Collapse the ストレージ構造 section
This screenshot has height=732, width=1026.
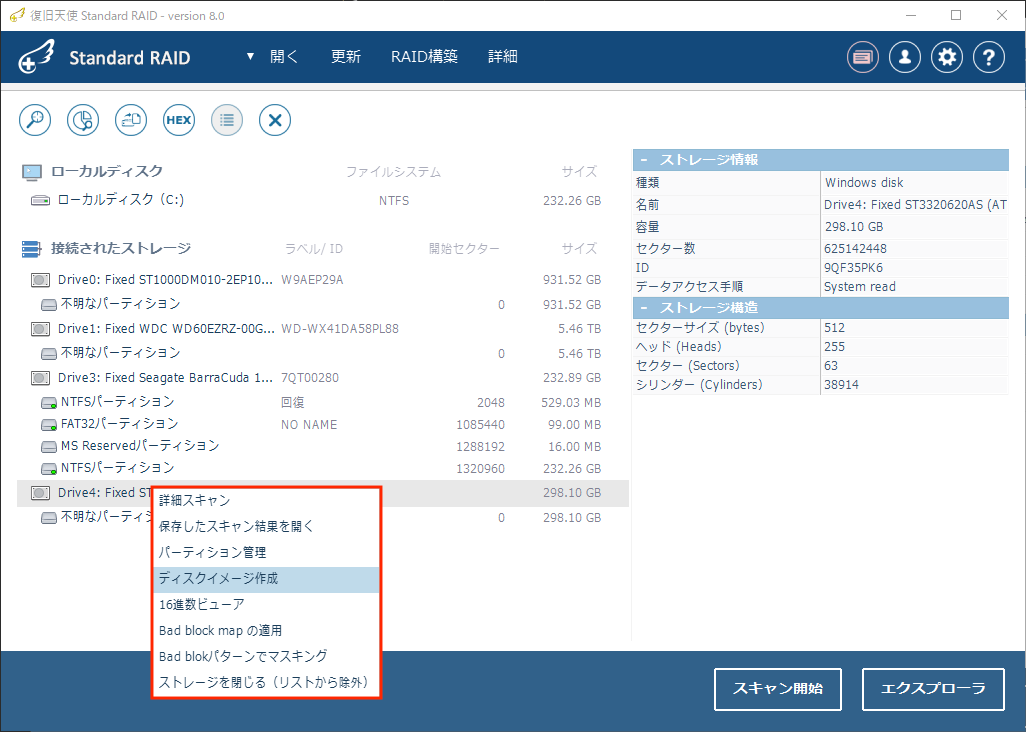(644, 307)
